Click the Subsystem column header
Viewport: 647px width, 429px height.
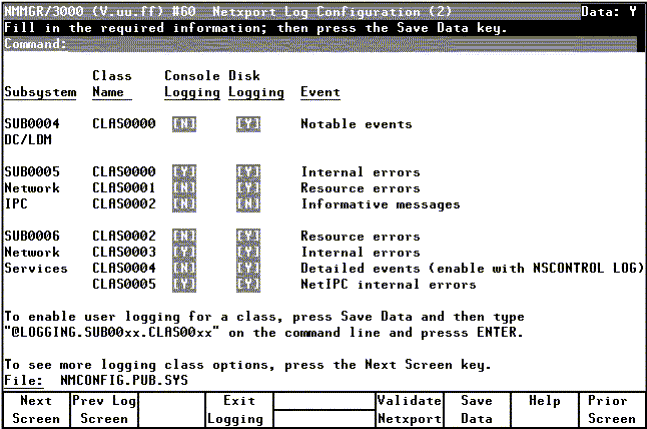40,92
